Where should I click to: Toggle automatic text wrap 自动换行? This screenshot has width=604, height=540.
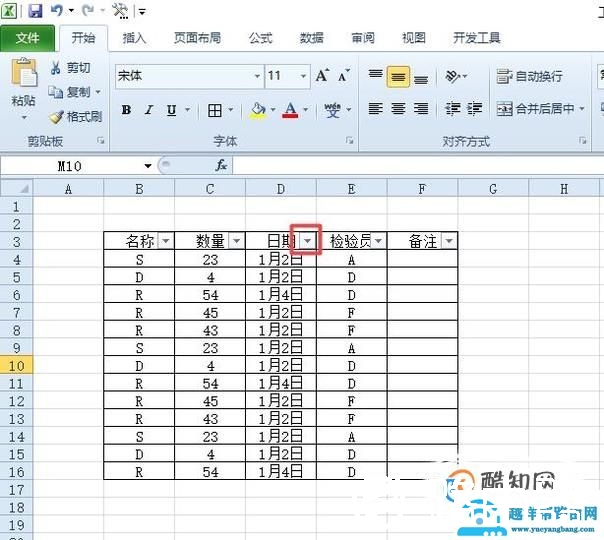coord(530,76)
